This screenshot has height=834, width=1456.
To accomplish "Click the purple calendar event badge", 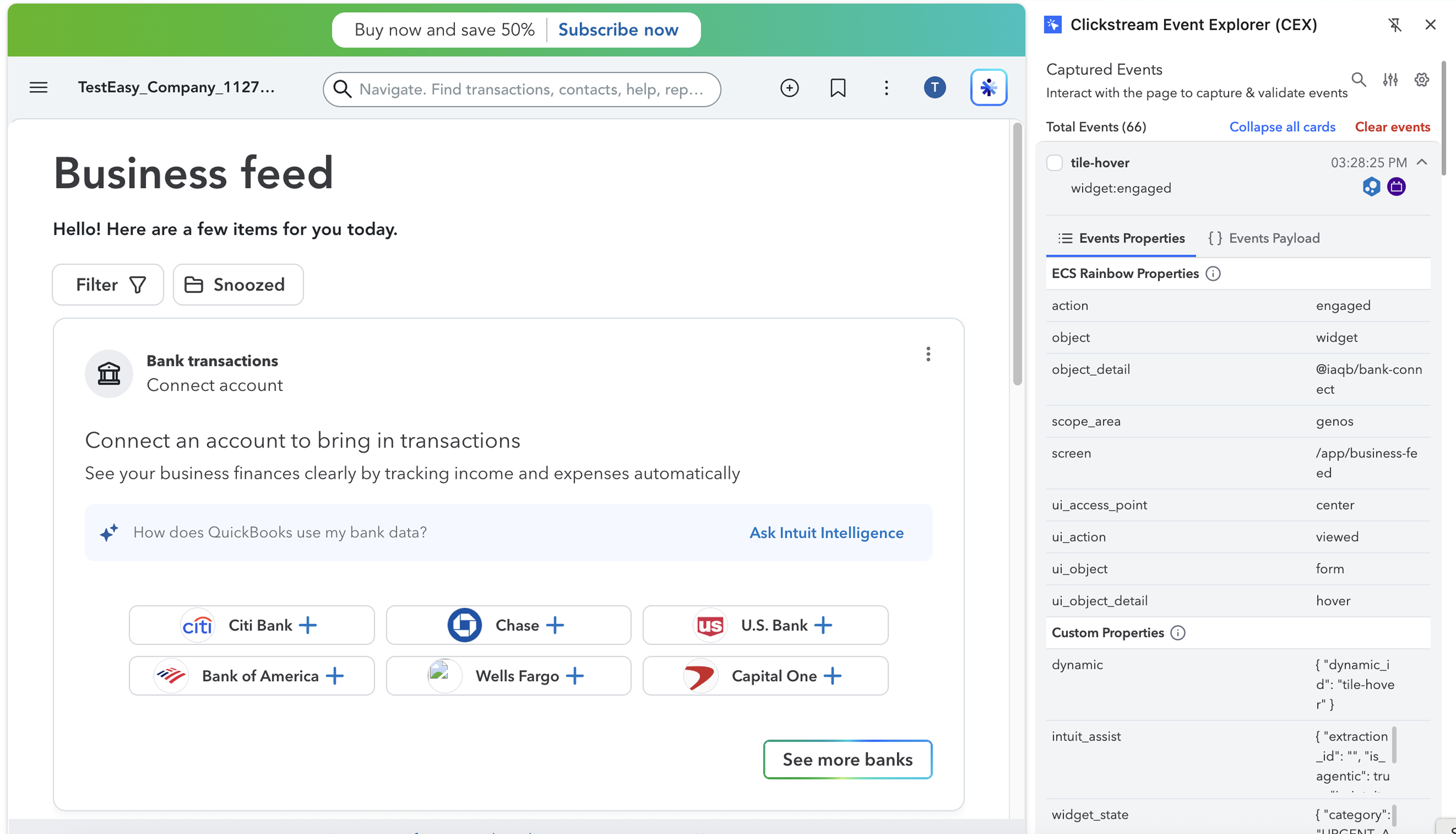I will 1396,187.
